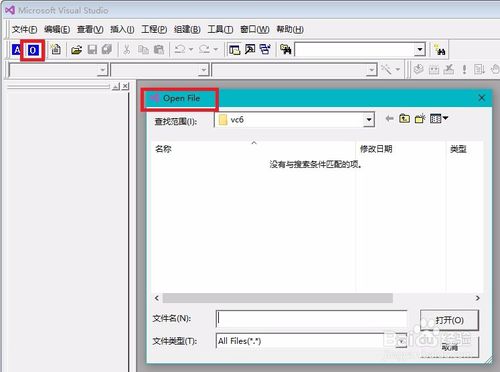Click the 打开(O) button
The image size is (500, 372).
[x=449, y=320]
